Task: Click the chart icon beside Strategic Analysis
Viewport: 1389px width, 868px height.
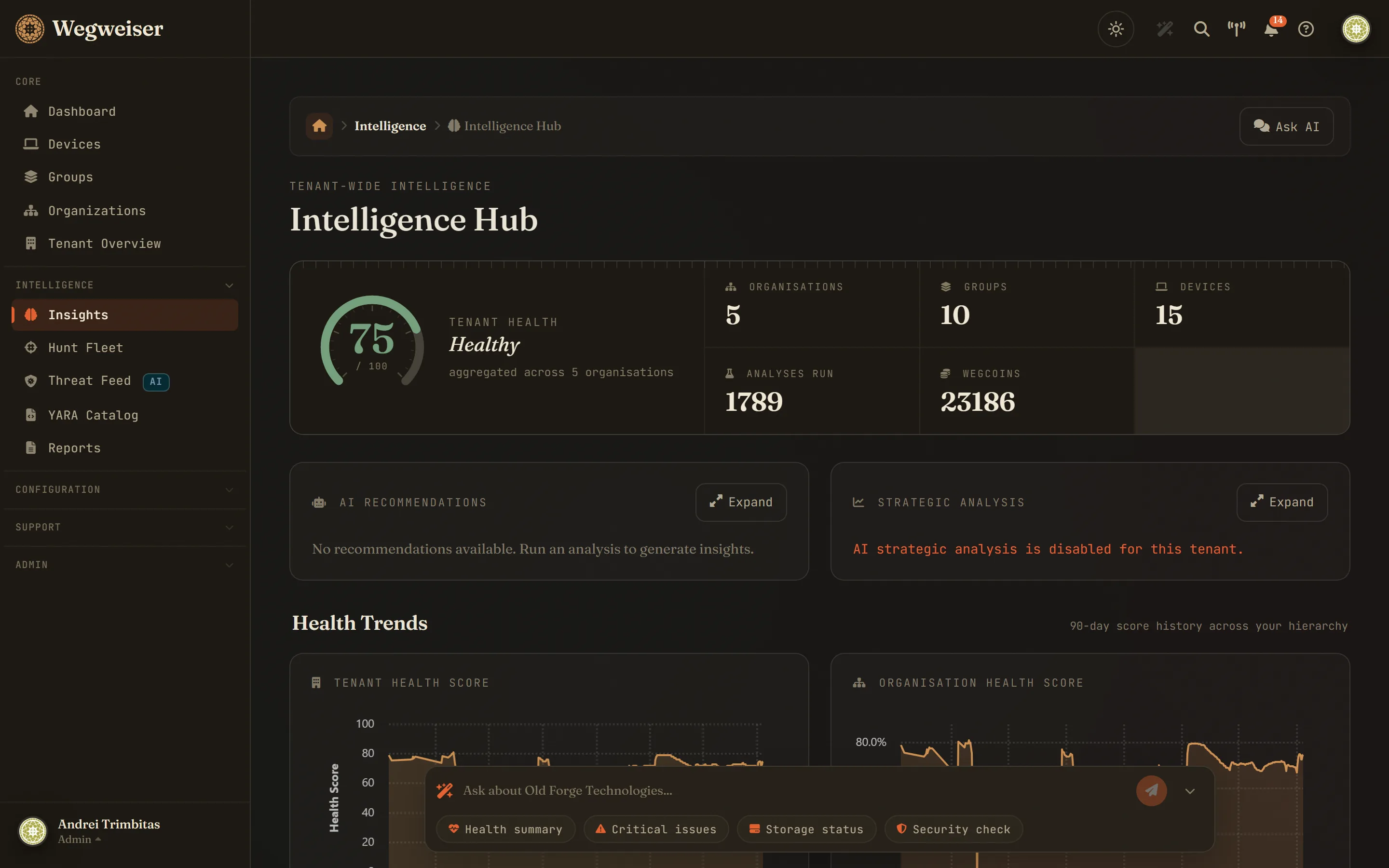Action: (858, 502)
